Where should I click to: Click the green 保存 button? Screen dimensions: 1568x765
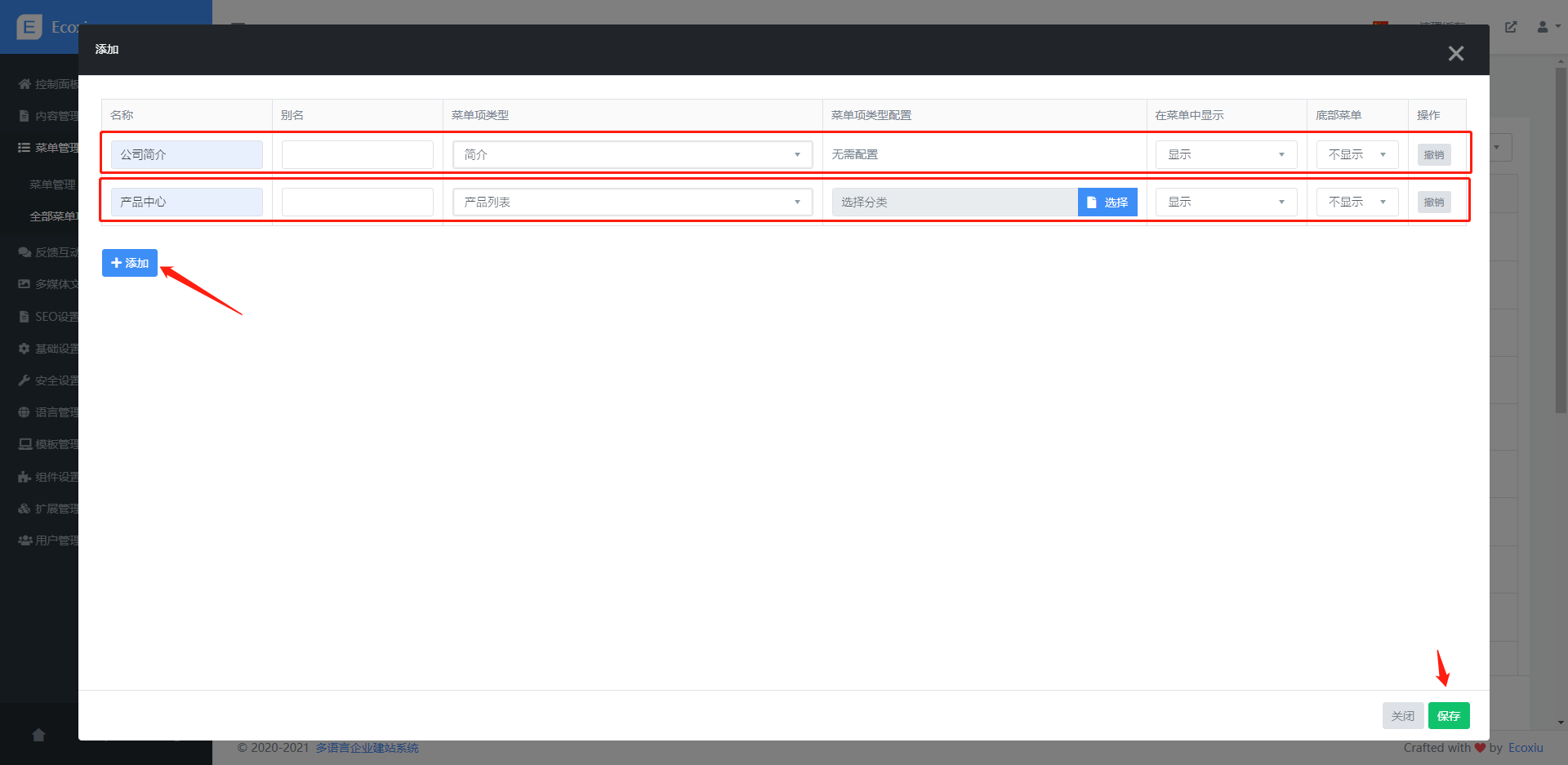pyautogui.click(x=1449, y=716)
